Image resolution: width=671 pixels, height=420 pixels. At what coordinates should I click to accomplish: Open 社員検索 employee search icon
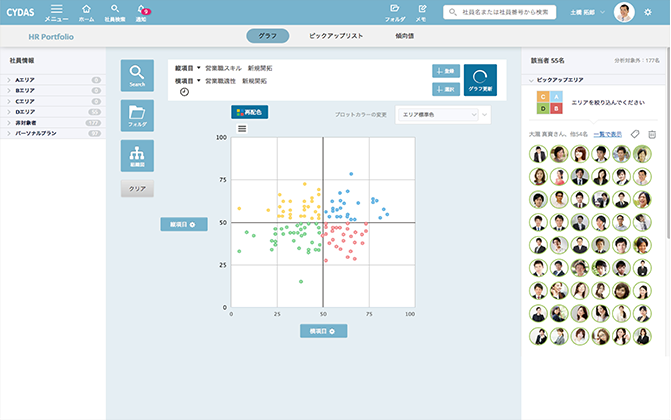115,13
